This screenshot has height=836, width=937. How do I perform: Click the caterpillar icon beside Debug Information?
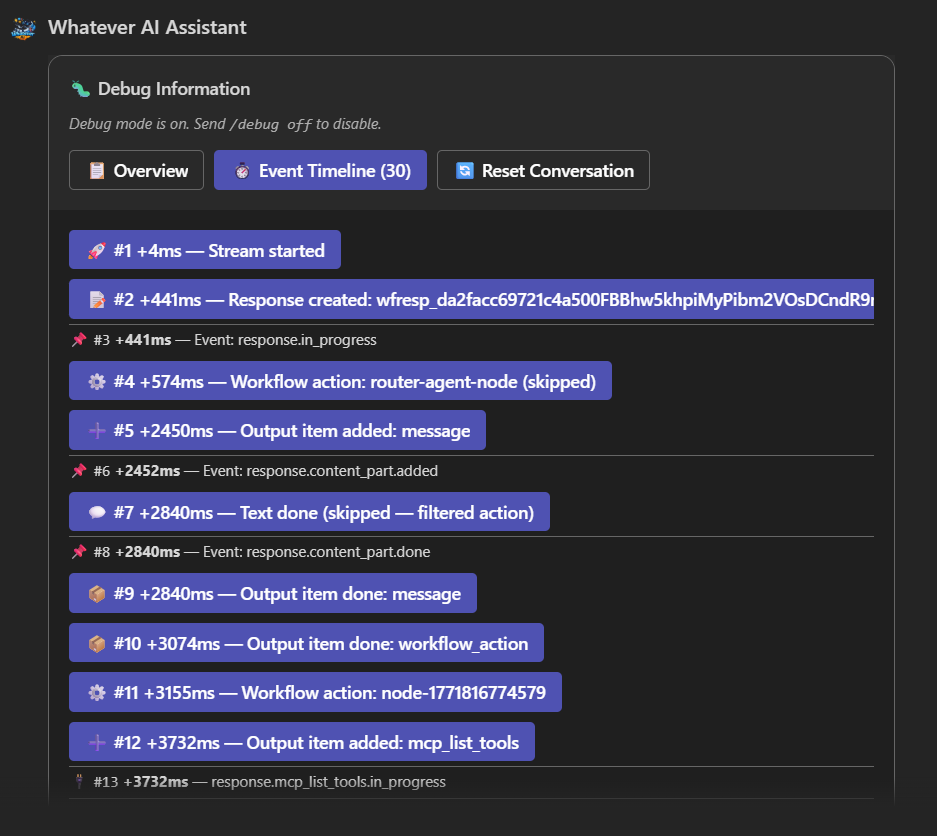click(x=81, y=89)
